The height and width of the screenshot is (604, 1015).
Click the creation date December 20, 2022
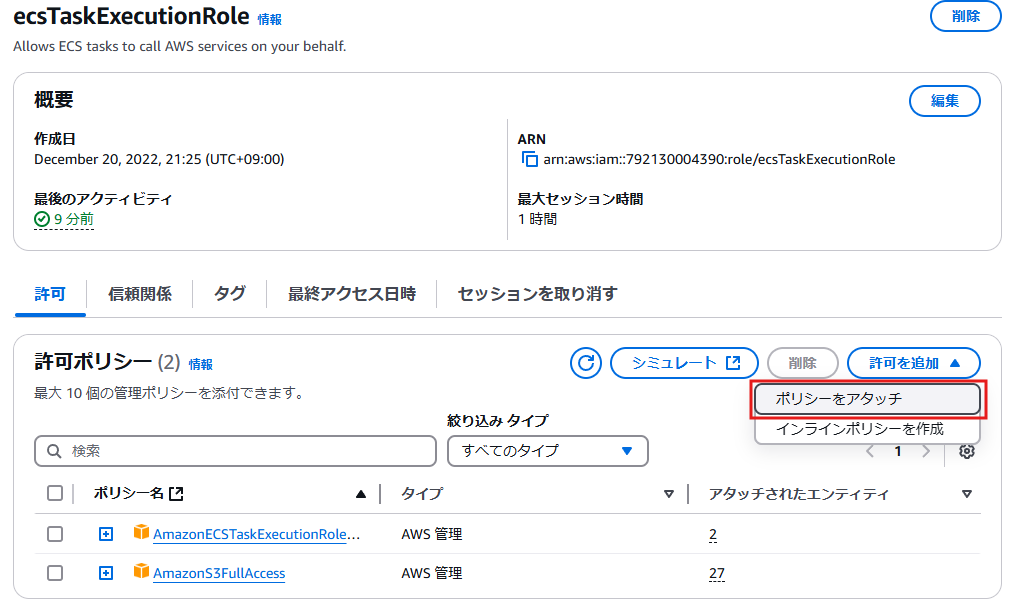(159, 159)
